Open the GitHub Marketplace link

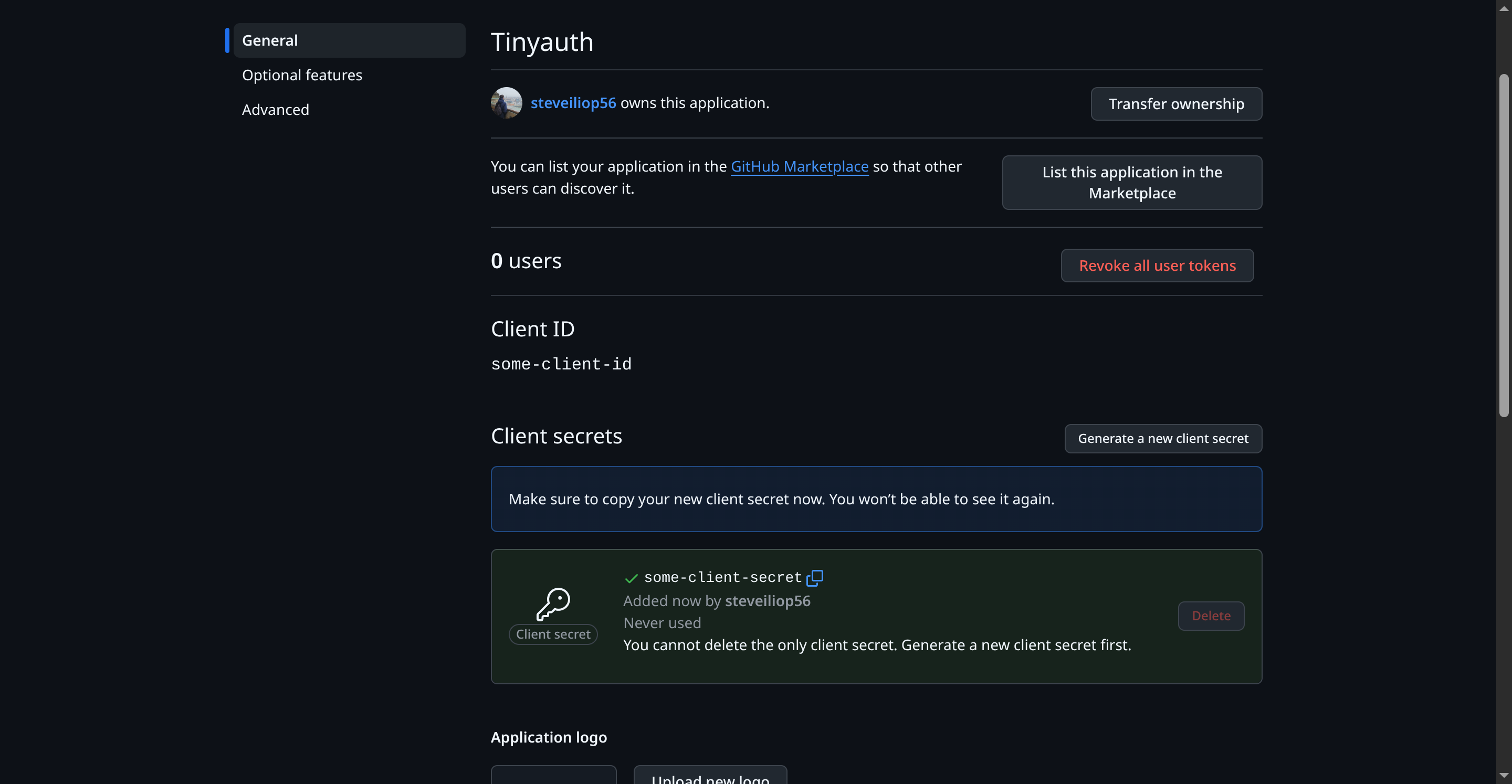(800, 166)
